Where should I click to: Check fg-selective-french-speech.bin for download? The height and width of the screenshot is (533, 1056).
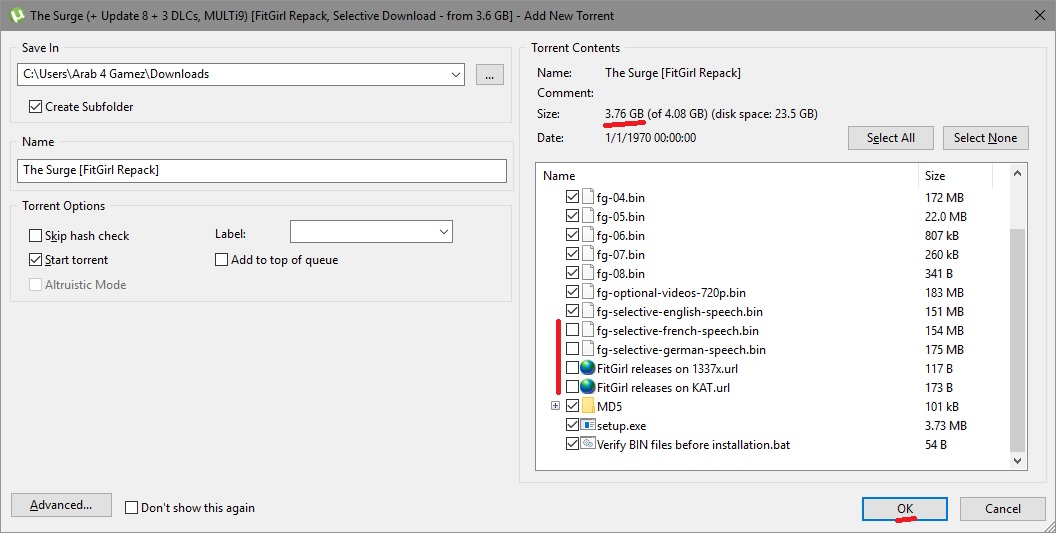(572, 330)
